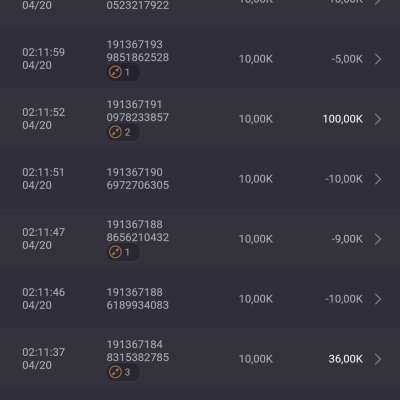The height and width of the screenshot is (400, 400).
Task: Select bet ID 191367188 6189934083
Action: pos(138,299)
